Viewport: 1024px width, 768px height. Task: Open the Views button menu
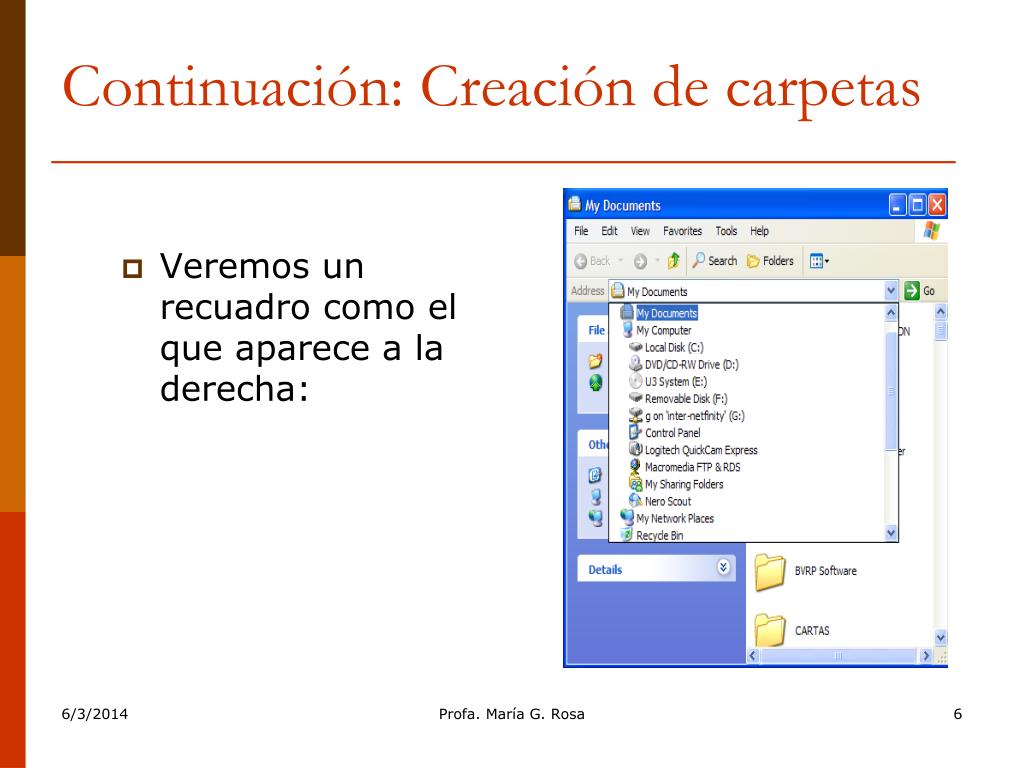[x=819, y=261]
